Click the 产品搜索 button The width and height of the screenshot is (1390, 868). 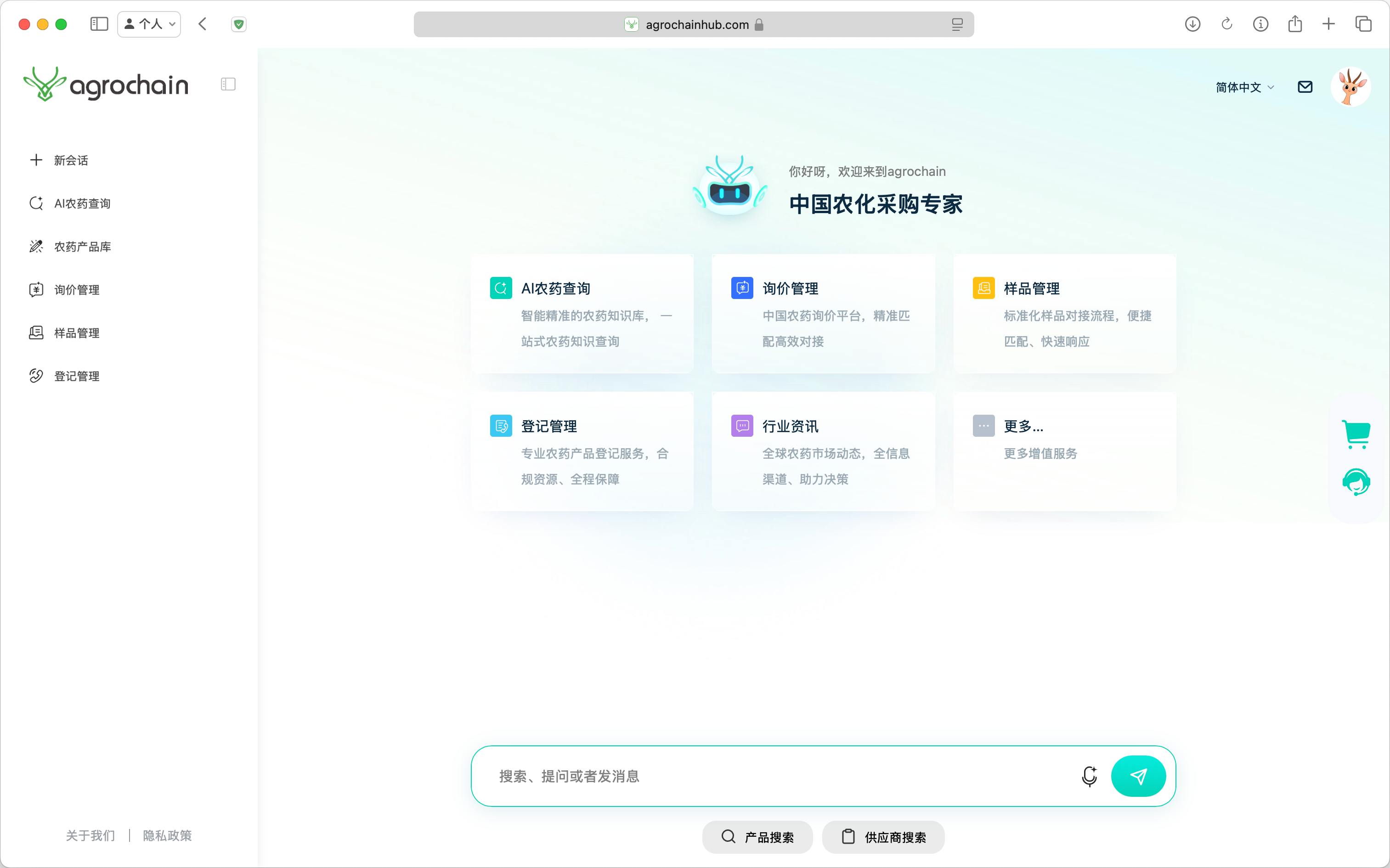pos(757,837)
